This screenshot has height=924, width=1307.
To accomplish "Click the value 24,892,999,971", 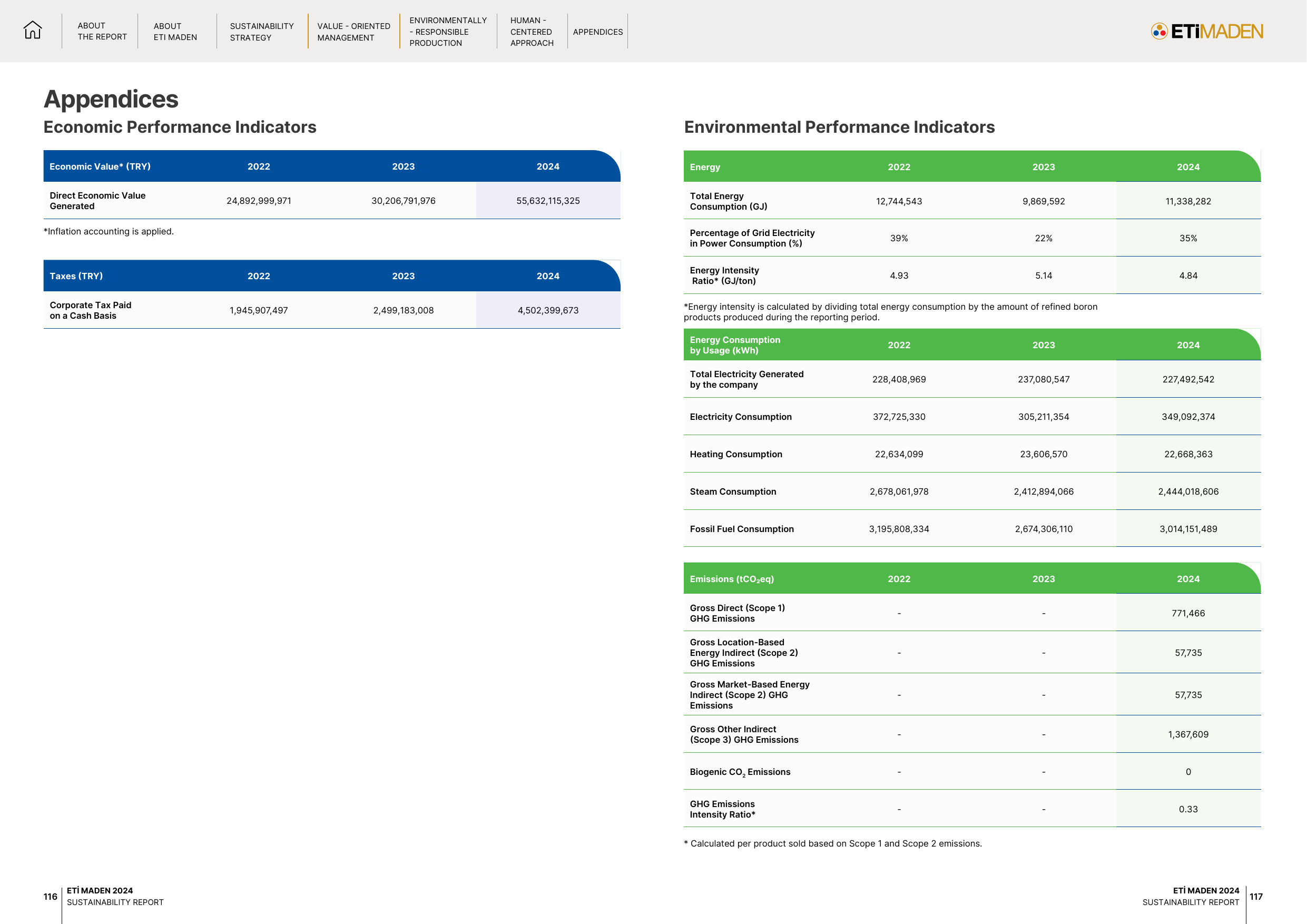I will (259, 201).
